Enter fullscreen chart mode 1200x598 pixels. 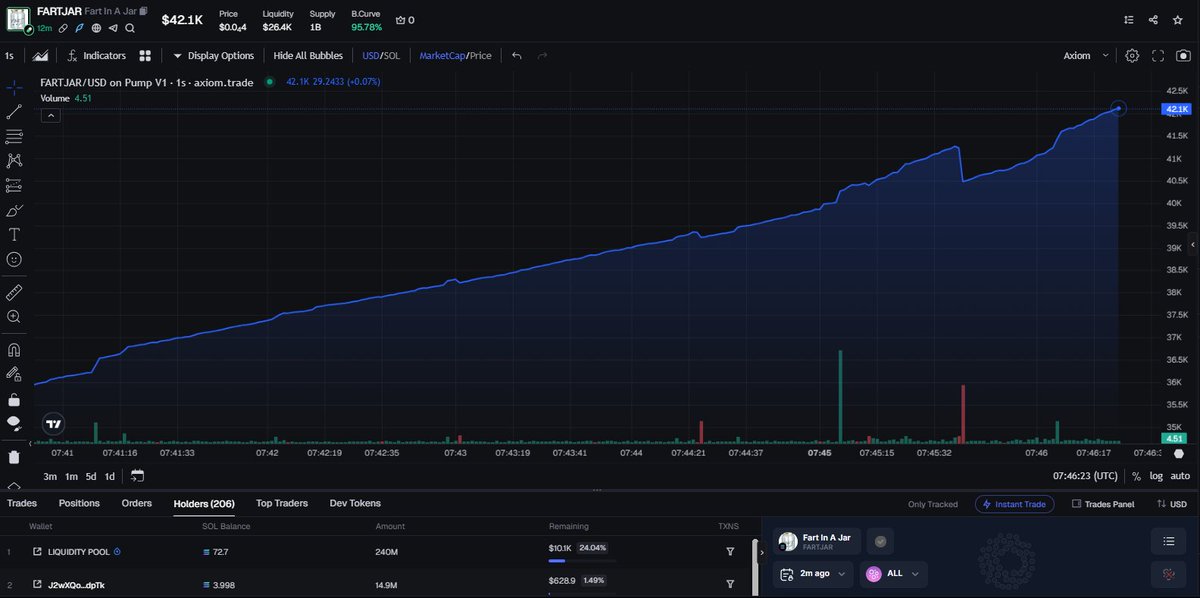click(x=1158, y=56)
